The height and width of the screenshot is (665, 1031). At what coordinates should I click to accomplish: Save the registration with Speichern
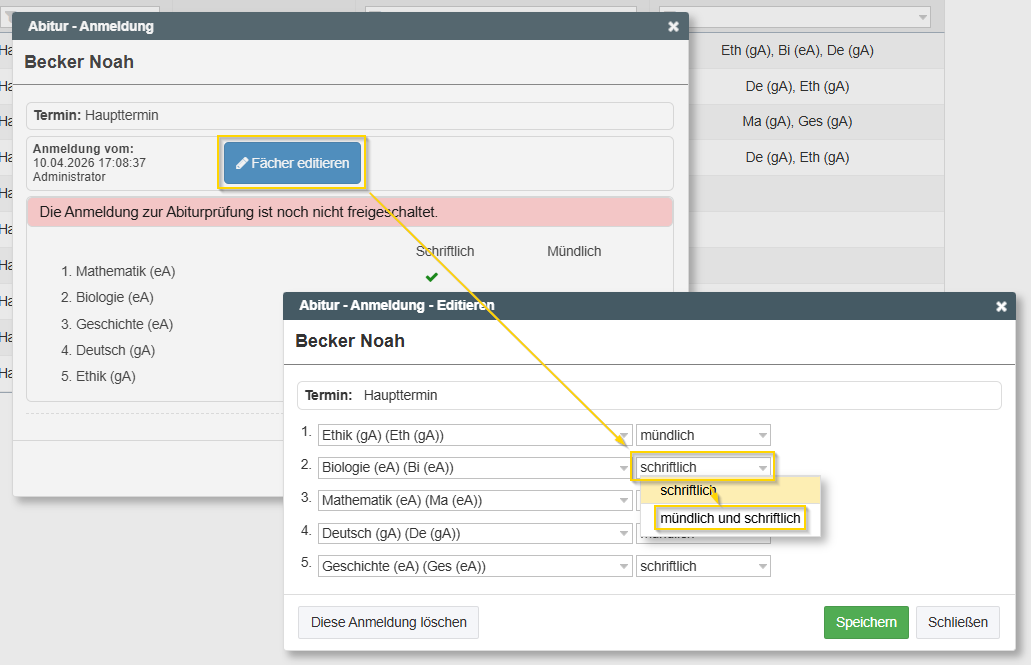(865, 622)
